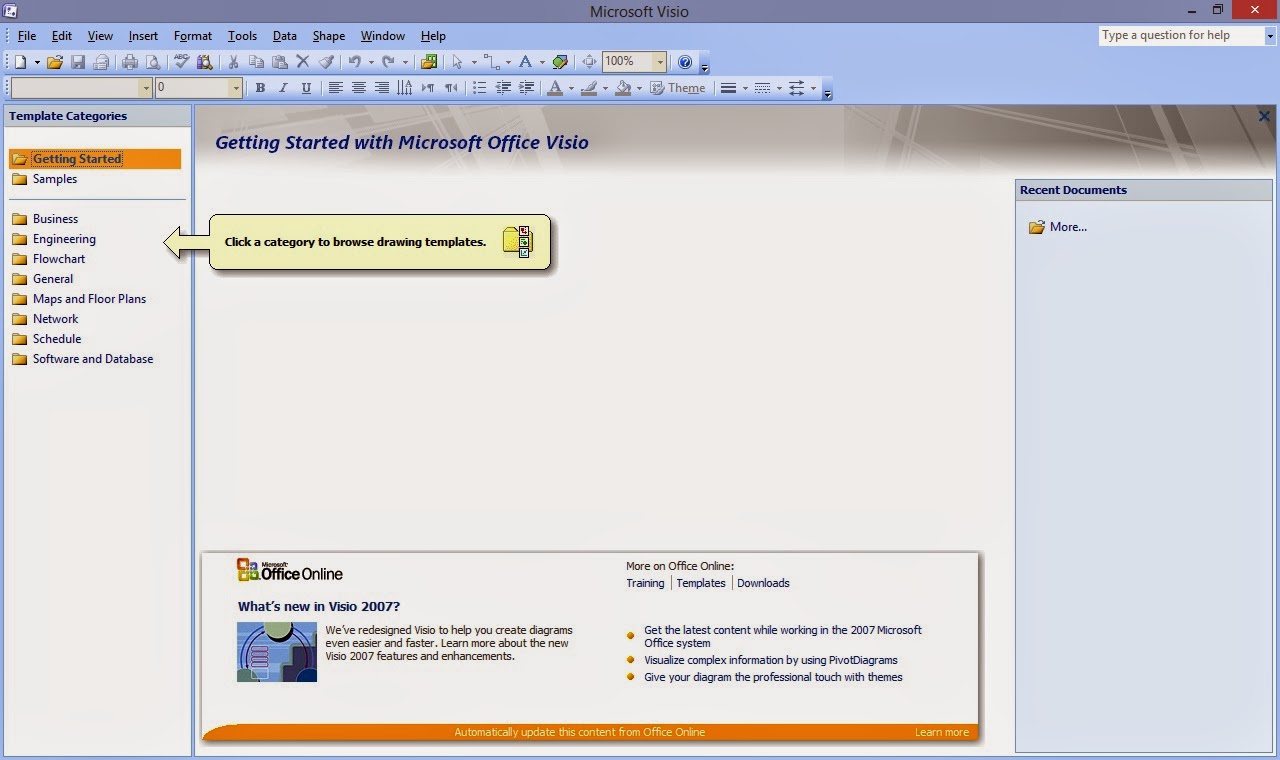Select the Pointer tool icon
Viewport: 1280px width, 760px height.
(x=458, y=62)
